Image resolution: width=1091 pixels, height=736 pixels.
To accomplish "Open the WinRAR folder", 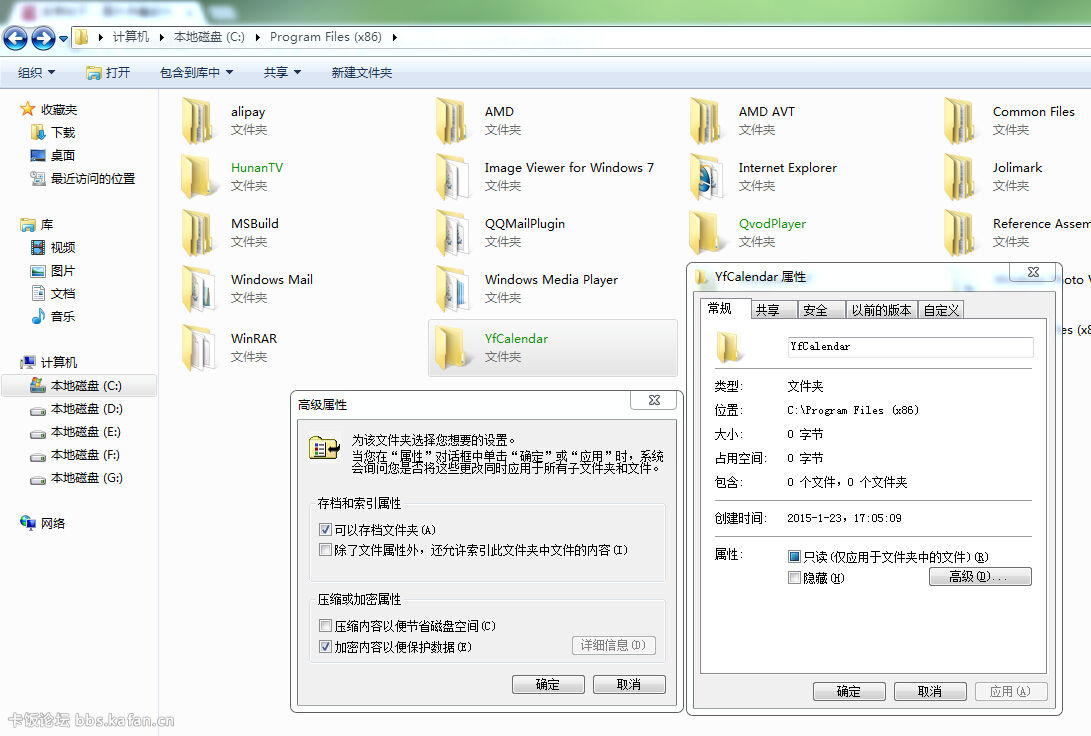I will click(251, 338).
